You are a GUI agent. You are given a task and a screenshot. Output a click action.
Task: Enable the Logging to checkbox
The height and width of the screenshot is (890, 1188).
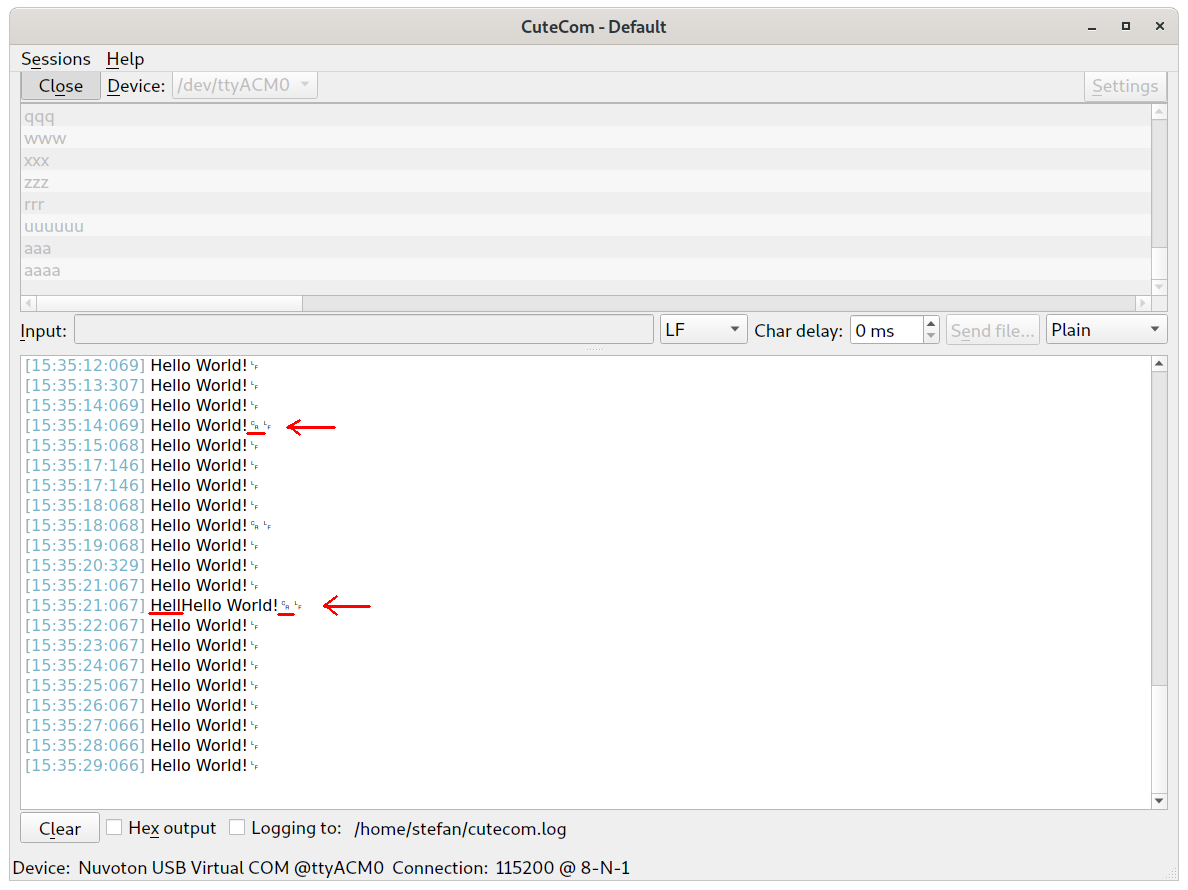(x=237, y=827)
